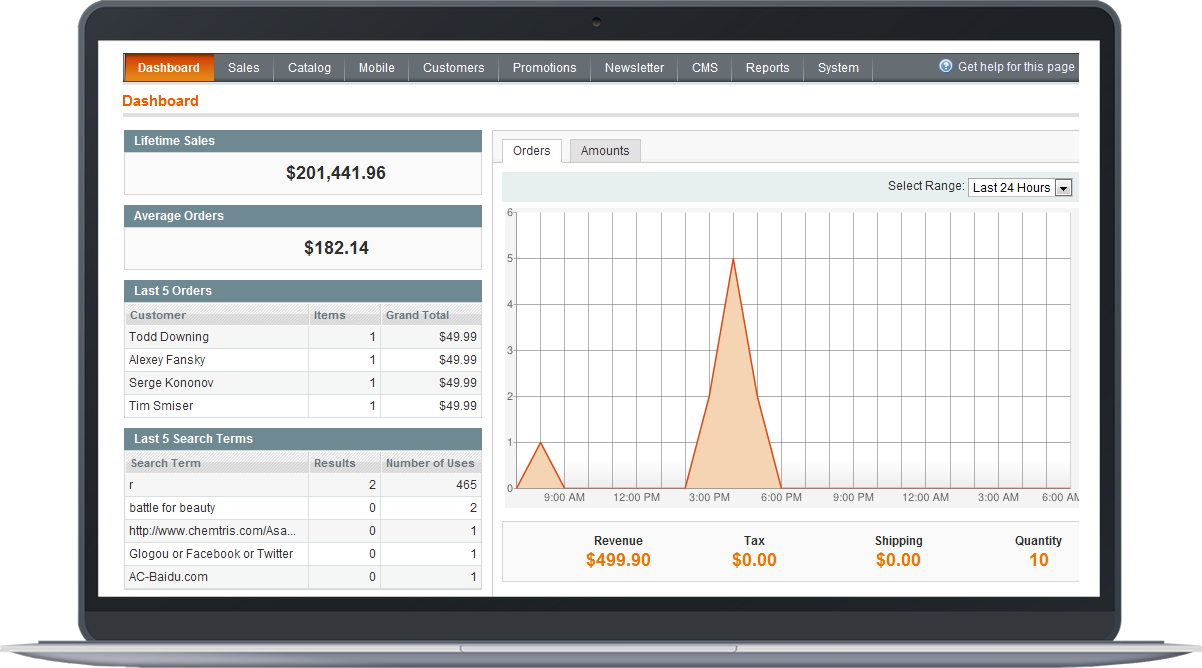Open the Newsletter menu
This screenshot has height=668, width=1202.
pyautogui.click(x=634, y=67)
